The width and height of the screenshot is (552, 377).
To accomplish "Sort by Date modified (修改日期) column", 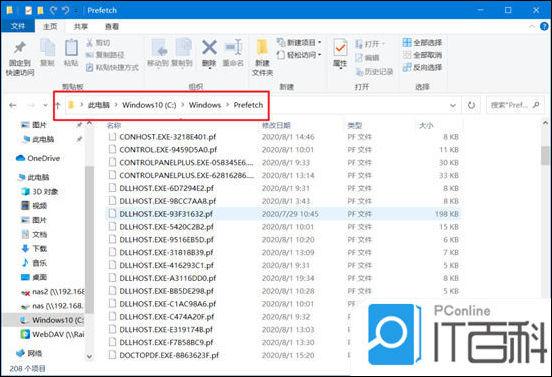I will point(276,125).
